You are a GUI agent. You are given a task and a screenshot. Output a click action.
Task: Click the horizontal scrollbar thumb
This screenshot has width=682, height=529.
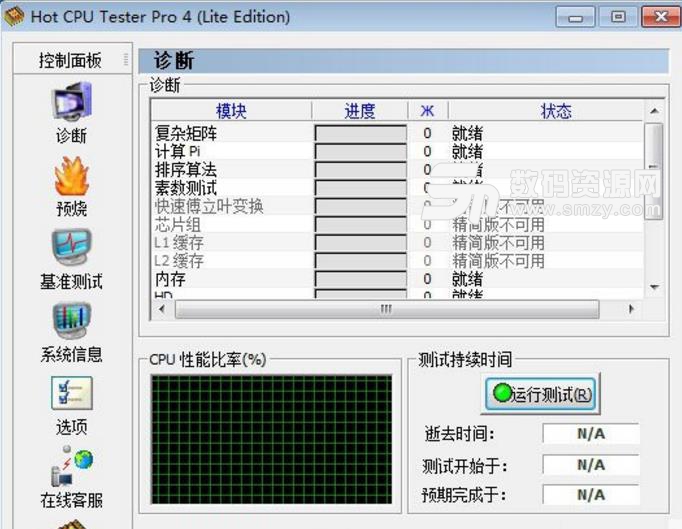coord(387,309)
